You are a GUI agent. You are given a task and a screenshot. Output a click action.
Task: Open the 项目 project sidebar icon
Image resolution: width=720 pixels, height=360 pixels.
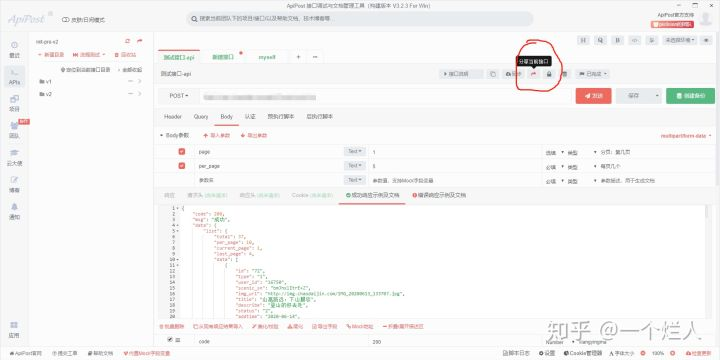coord(14,104)
